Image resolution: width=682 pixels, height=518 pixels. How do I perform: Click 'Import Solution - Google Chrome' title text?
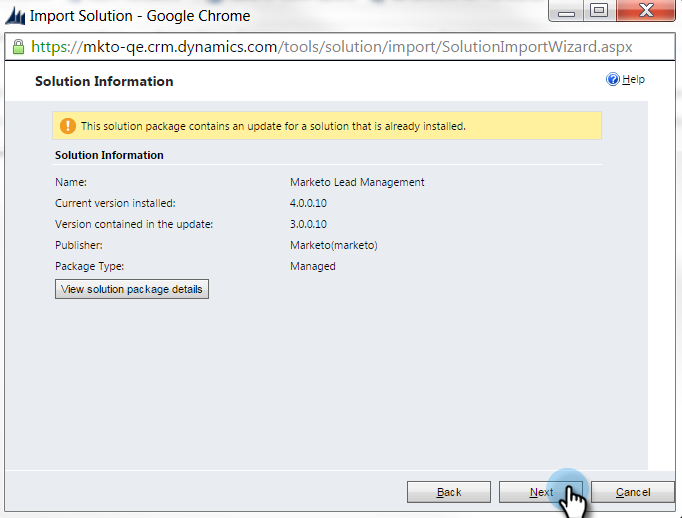pyautogui.click(x=140, y=16)
